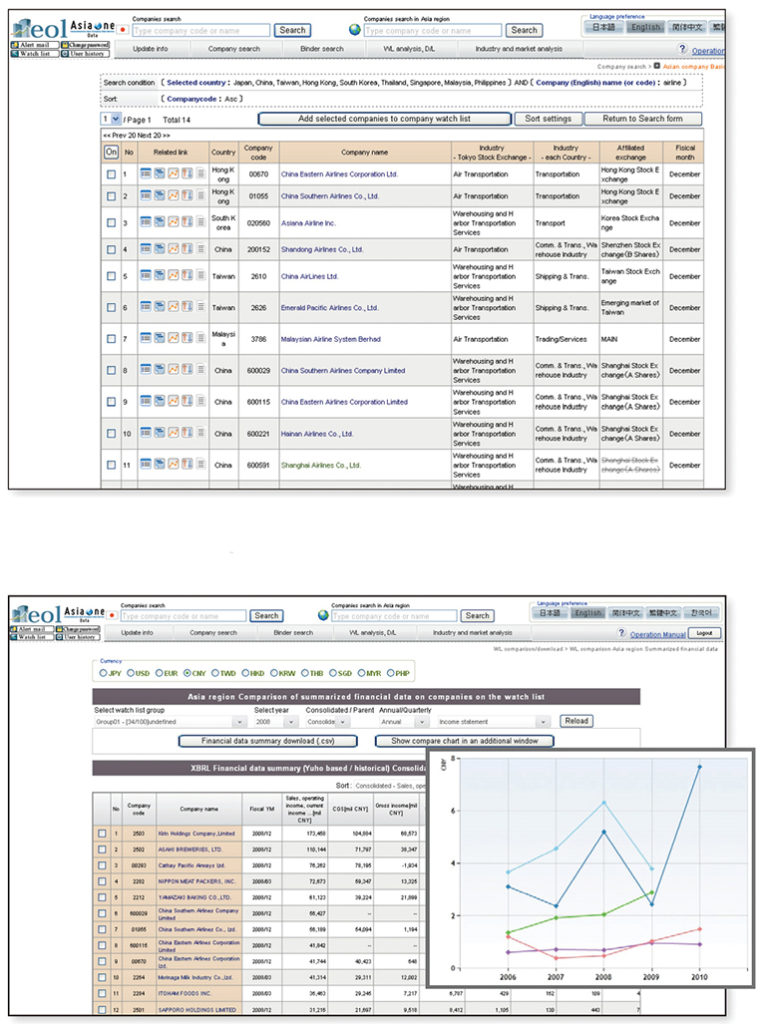Open WL analysis, D/L menu in the lower screenshot
The width and height of the screenshot is (766, 1024).
(372, 633)
